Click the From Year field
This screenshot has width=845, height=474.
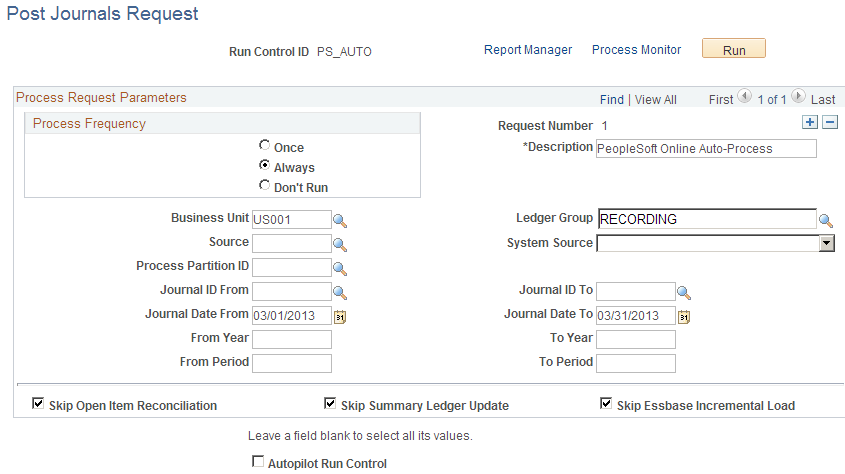click(x=292, y=339)
